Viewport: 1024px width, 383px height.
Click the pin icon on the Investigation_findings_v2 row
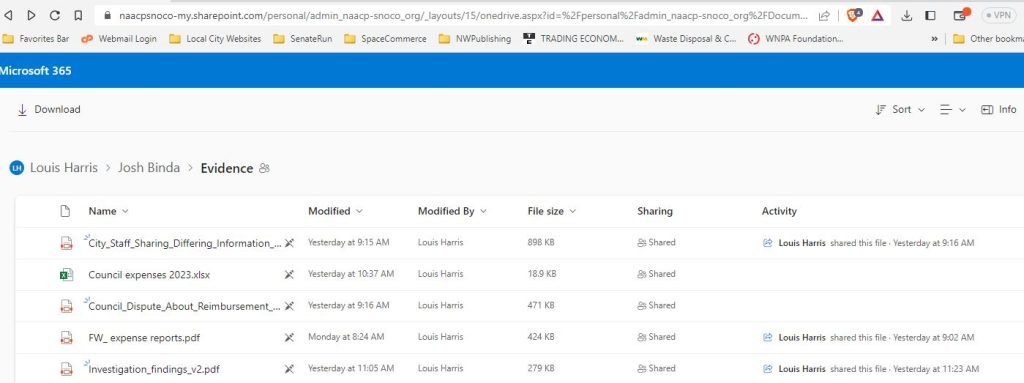(289, 369)
